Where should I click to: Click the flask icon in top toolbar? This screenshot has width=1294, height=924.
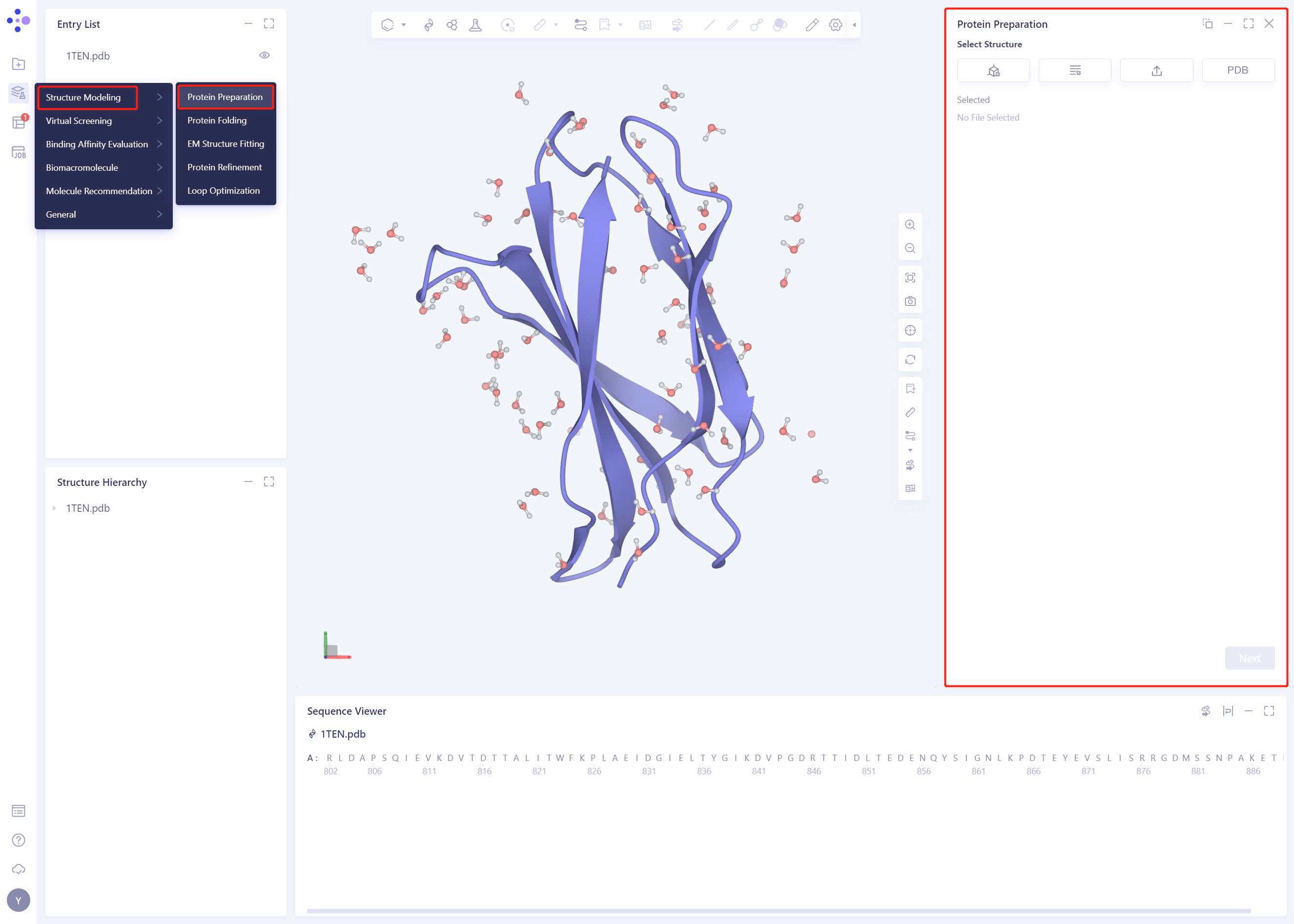[475, 25]
